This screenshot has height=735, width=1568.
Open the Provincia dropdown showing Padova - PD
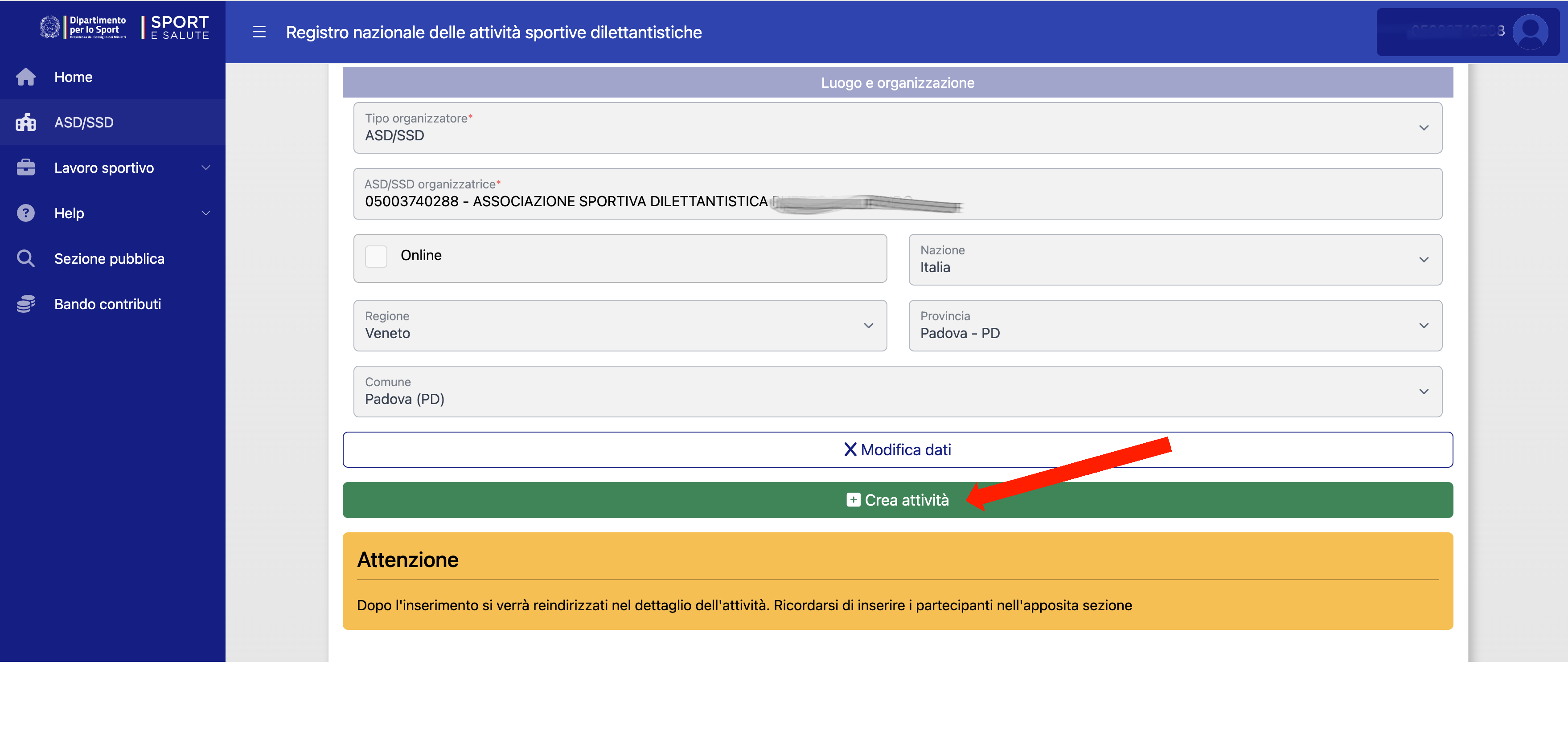click(1175, 326)
